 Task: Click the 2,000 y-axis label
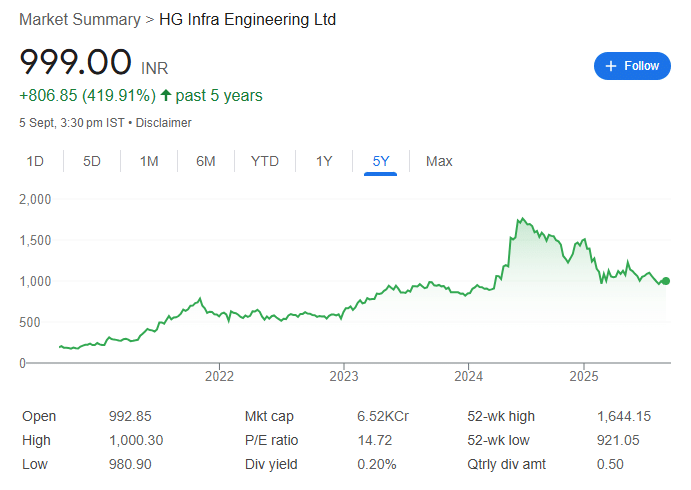coord(35,199)
